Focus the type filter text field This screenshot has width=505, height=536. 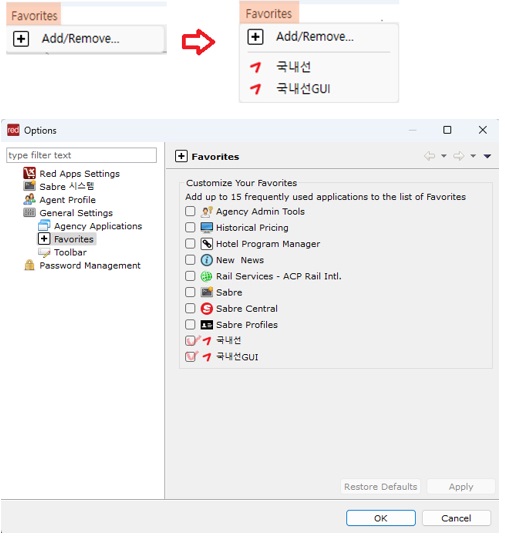81,155
